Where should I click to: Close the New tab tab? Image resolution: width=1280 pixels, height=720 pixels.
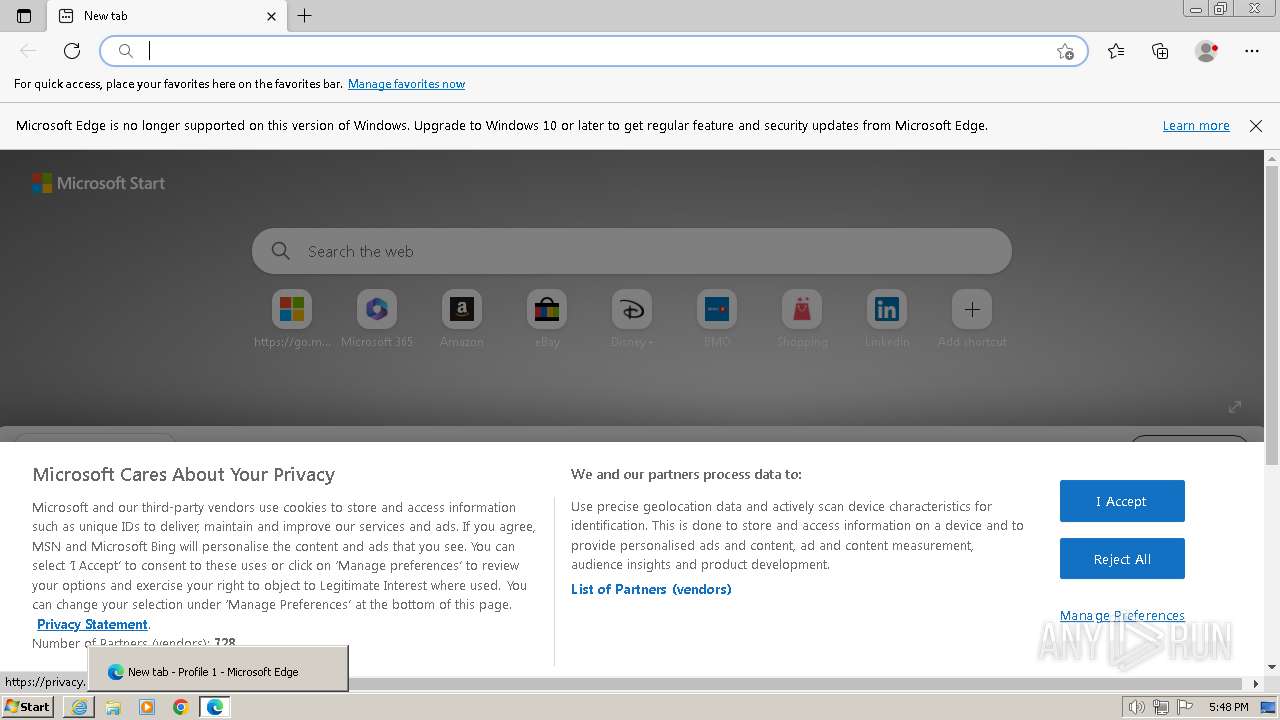point(271,16)
